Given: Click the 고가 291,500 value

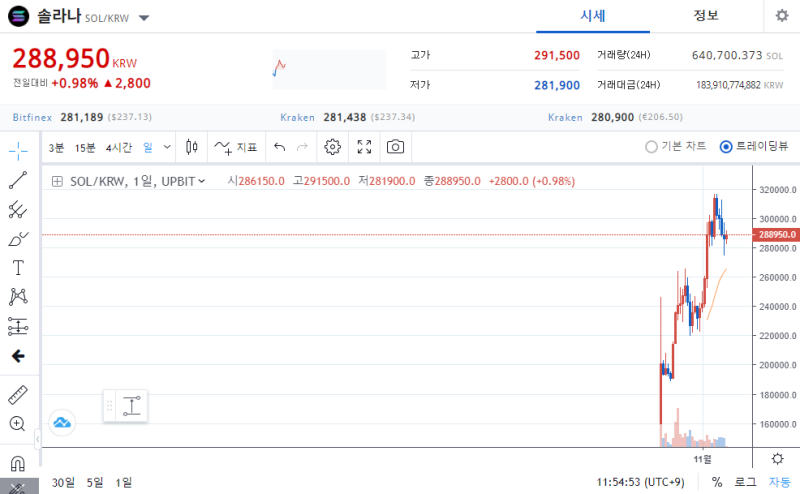Looking at the screenshot, I should tap(557, 55).
